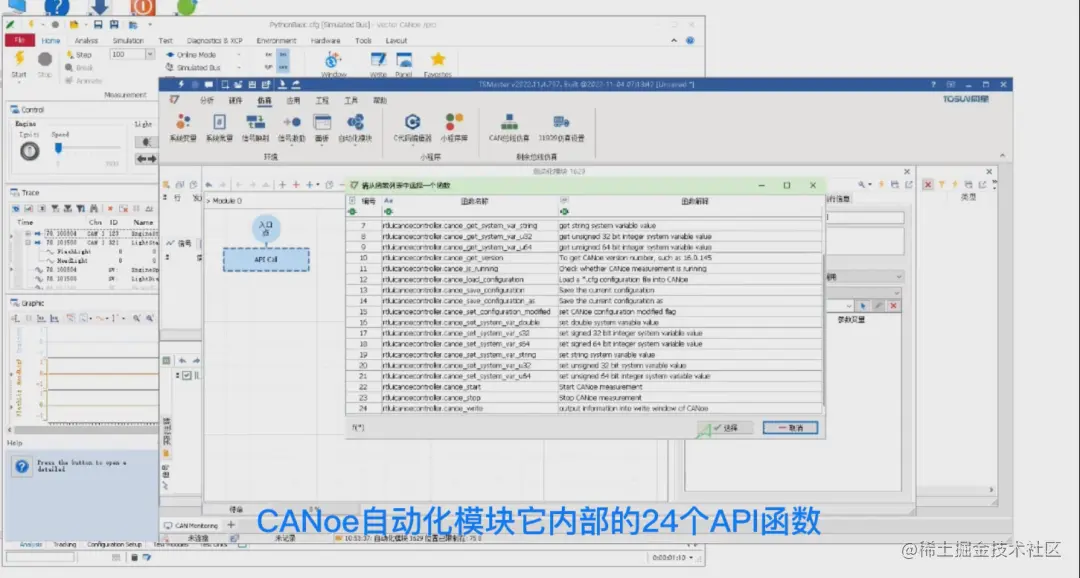Open the CAN Monitoring tab at the bottom
This screenshot has height=578, width=1080.
click(191, 525)
